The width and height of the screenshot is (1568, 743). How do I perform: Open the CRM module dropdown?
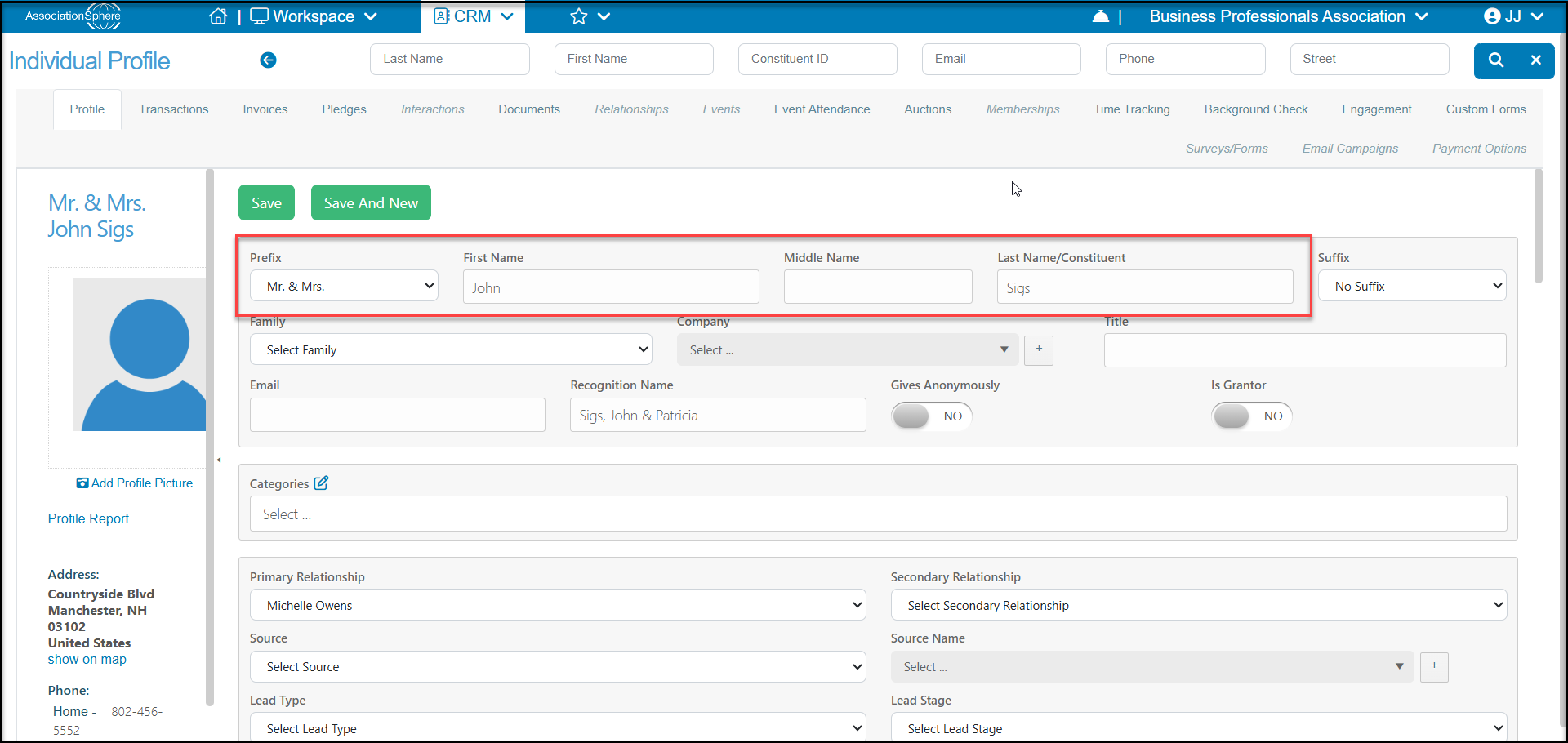[x=474, y=16]
